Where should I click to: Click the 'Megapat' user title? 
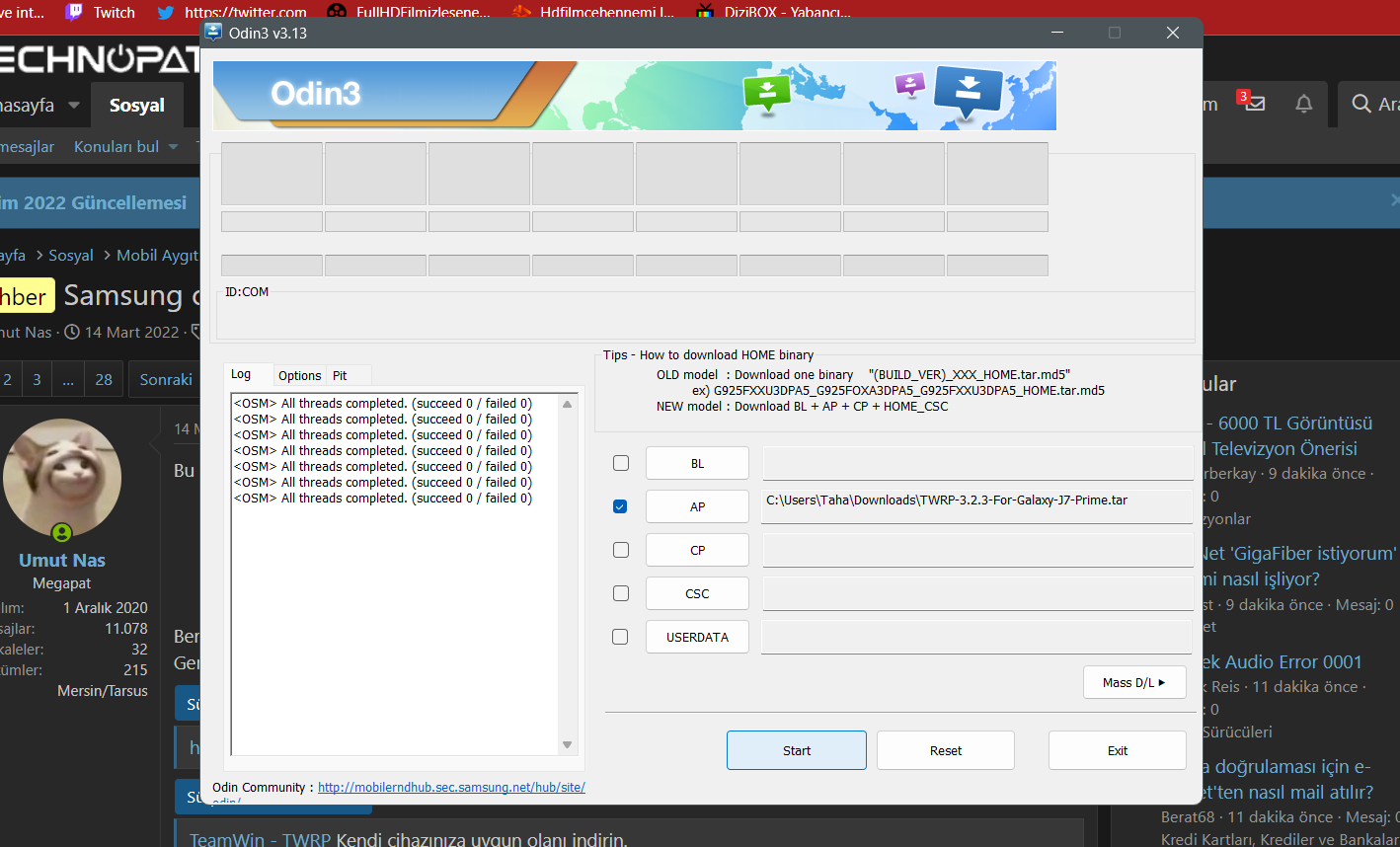(x=61, y=583)
